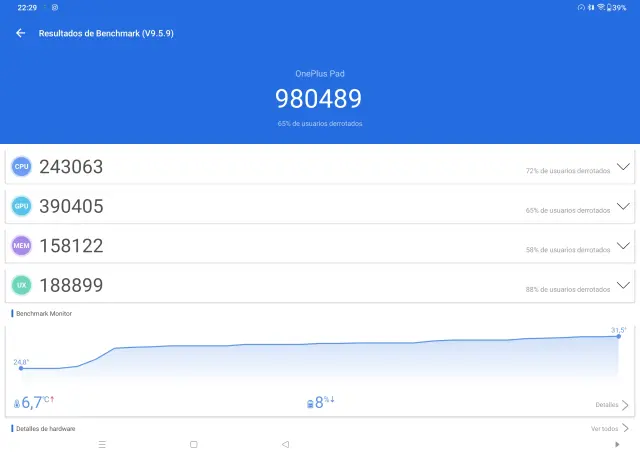The image size is (640, 457).
Task: Open Detalles of benchmark monitor
Action: pyautogui.click(x=612, y=405)
